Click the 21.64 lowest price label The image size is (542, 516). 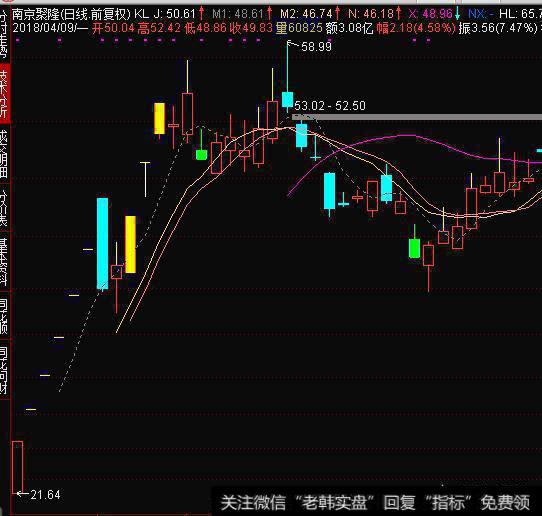point(45,495)
